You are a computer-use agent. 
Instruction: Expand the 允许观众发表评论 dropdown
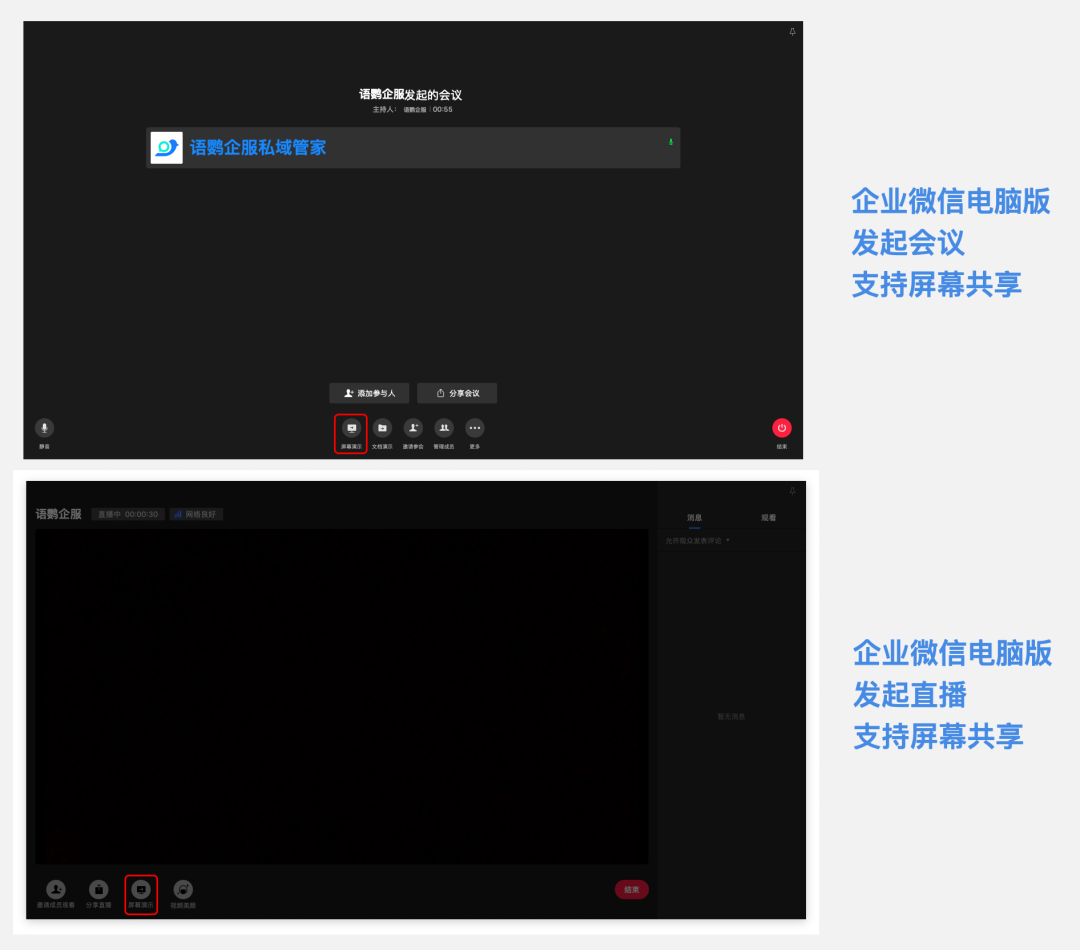tap(698, 540)
